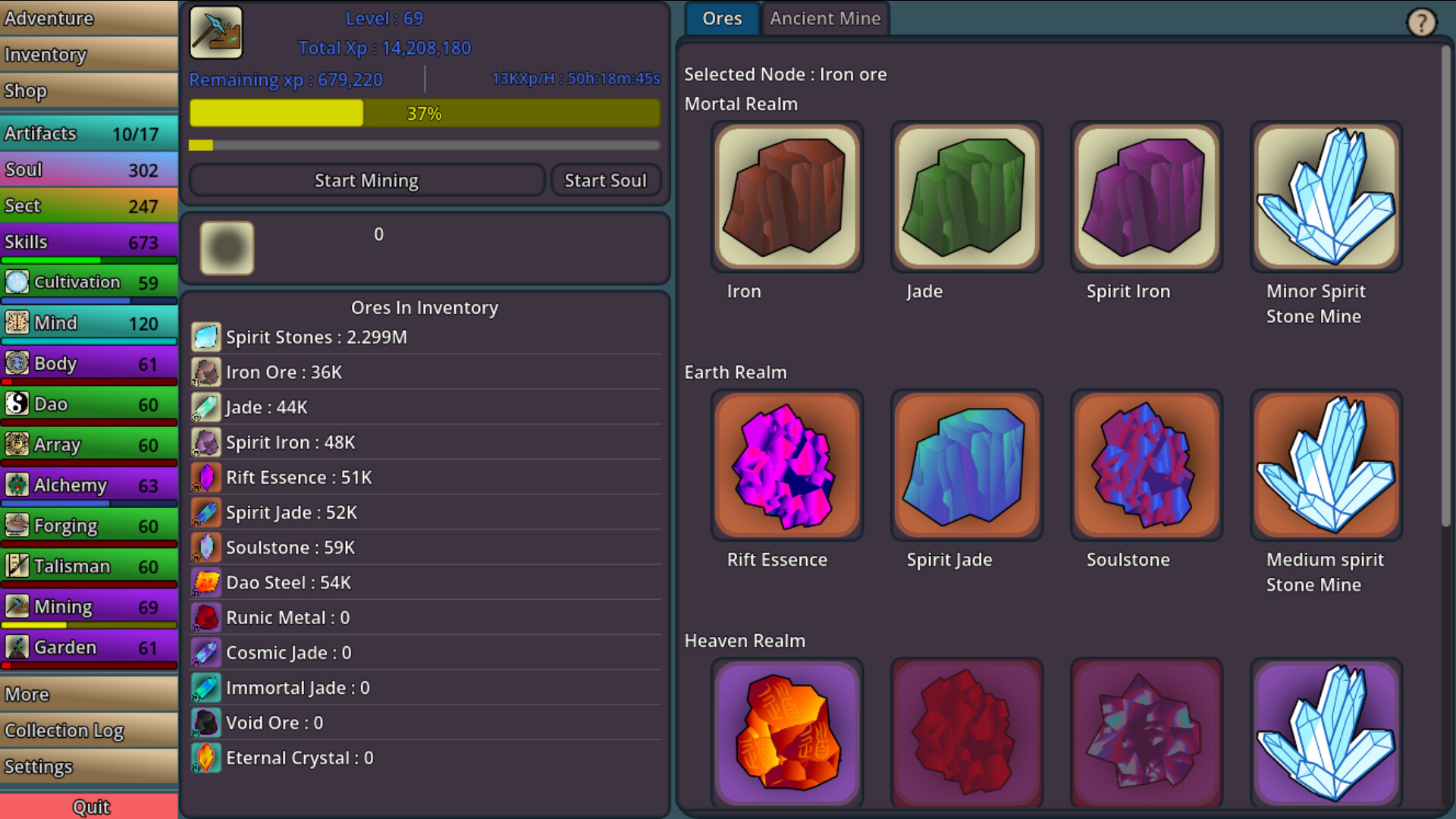Select the Soulstone node
The width and height of the screenshot is (1456, 819).
pyautogui.click(x=1146, y=465)
